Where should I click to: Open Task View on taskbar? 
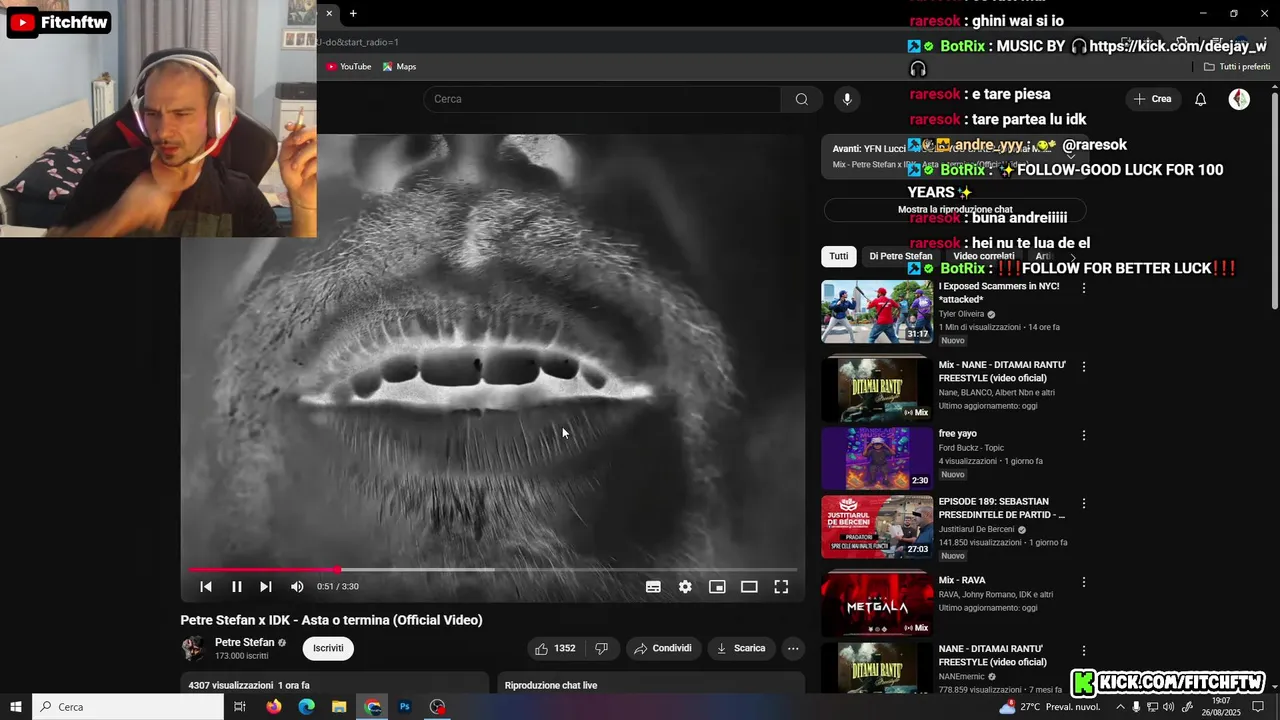tap(240, 707)
